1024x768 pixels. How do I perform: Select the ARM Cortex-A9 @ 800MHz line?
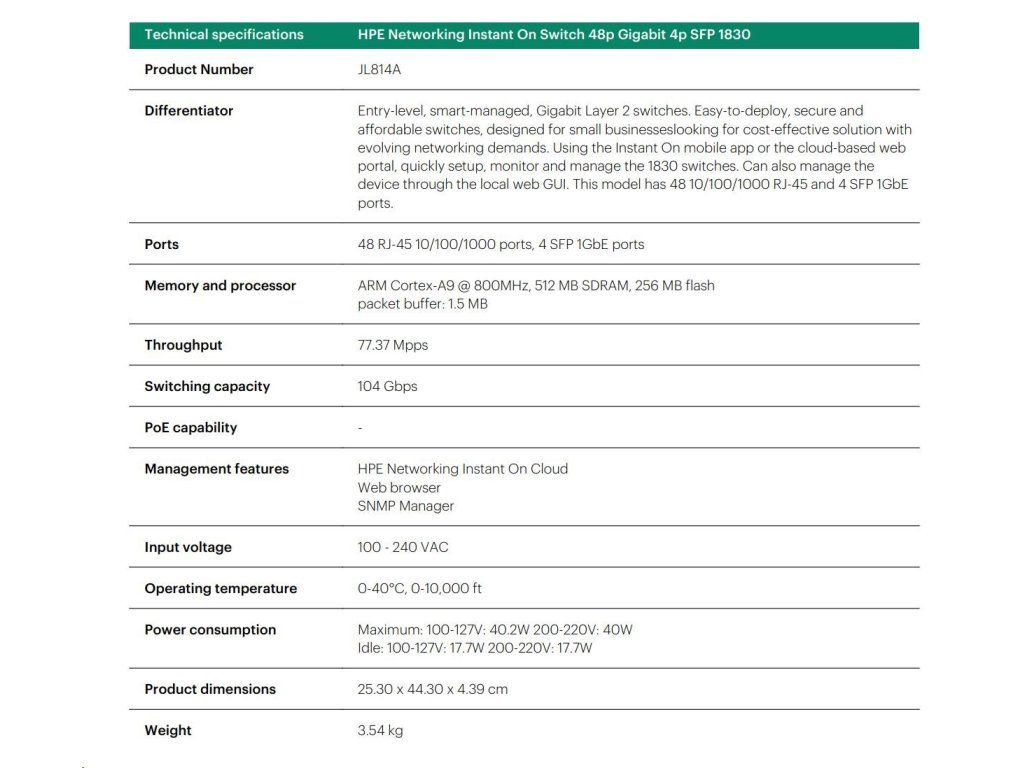click(x=536, y=285)
